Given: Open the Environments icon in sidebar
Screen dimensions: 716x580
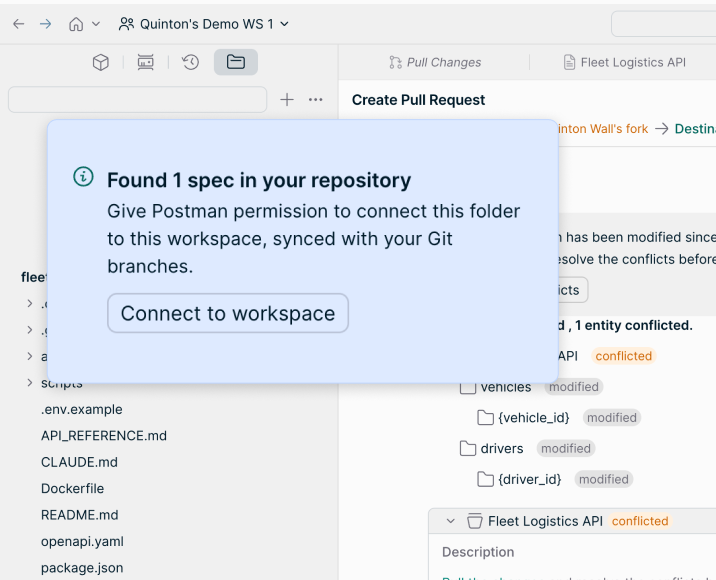Looking at the screenshot, I should point(146,62).
